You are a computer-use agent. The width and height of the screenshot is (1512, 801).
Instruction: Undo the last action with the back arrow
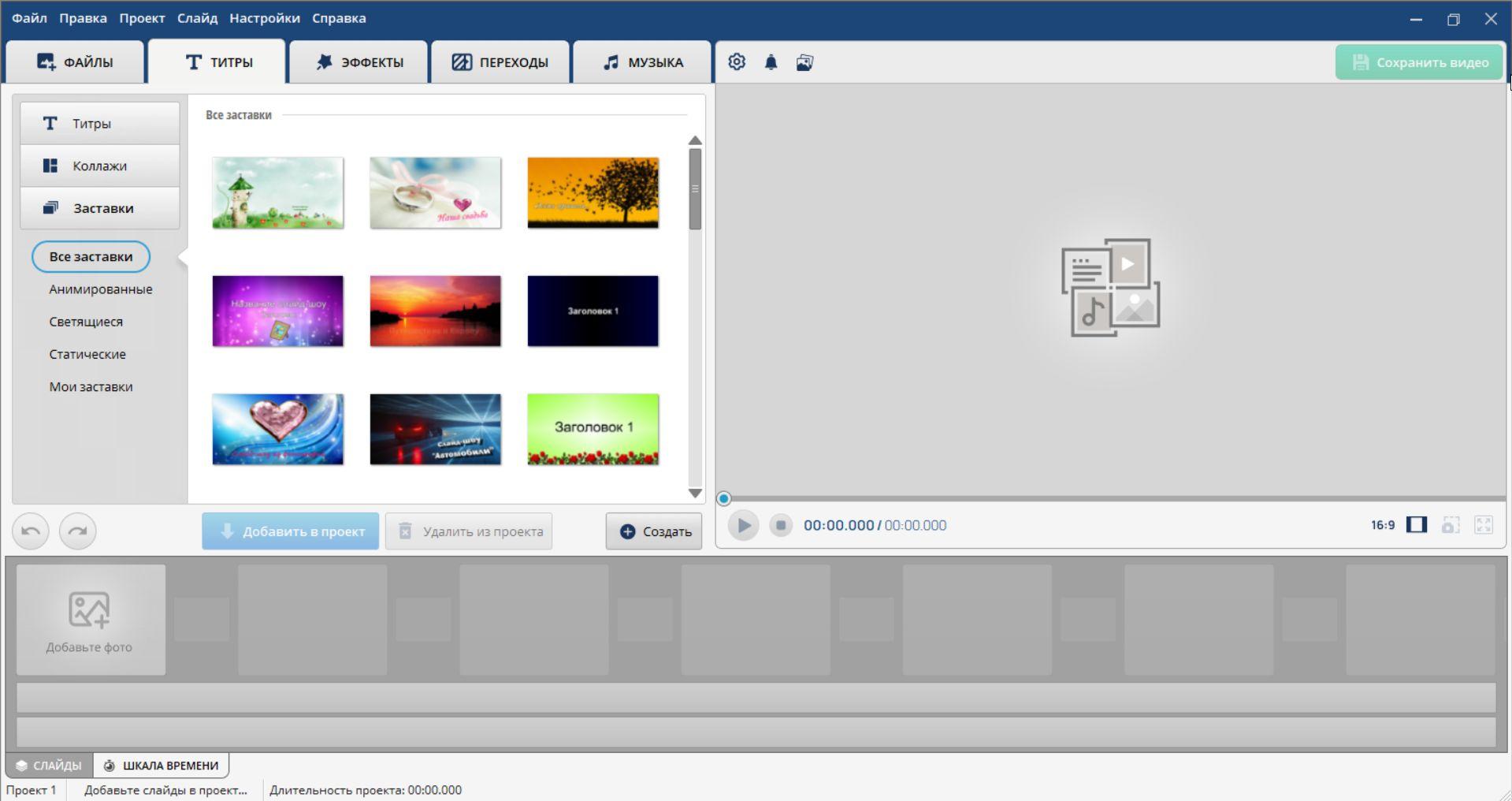click(31, 531)
